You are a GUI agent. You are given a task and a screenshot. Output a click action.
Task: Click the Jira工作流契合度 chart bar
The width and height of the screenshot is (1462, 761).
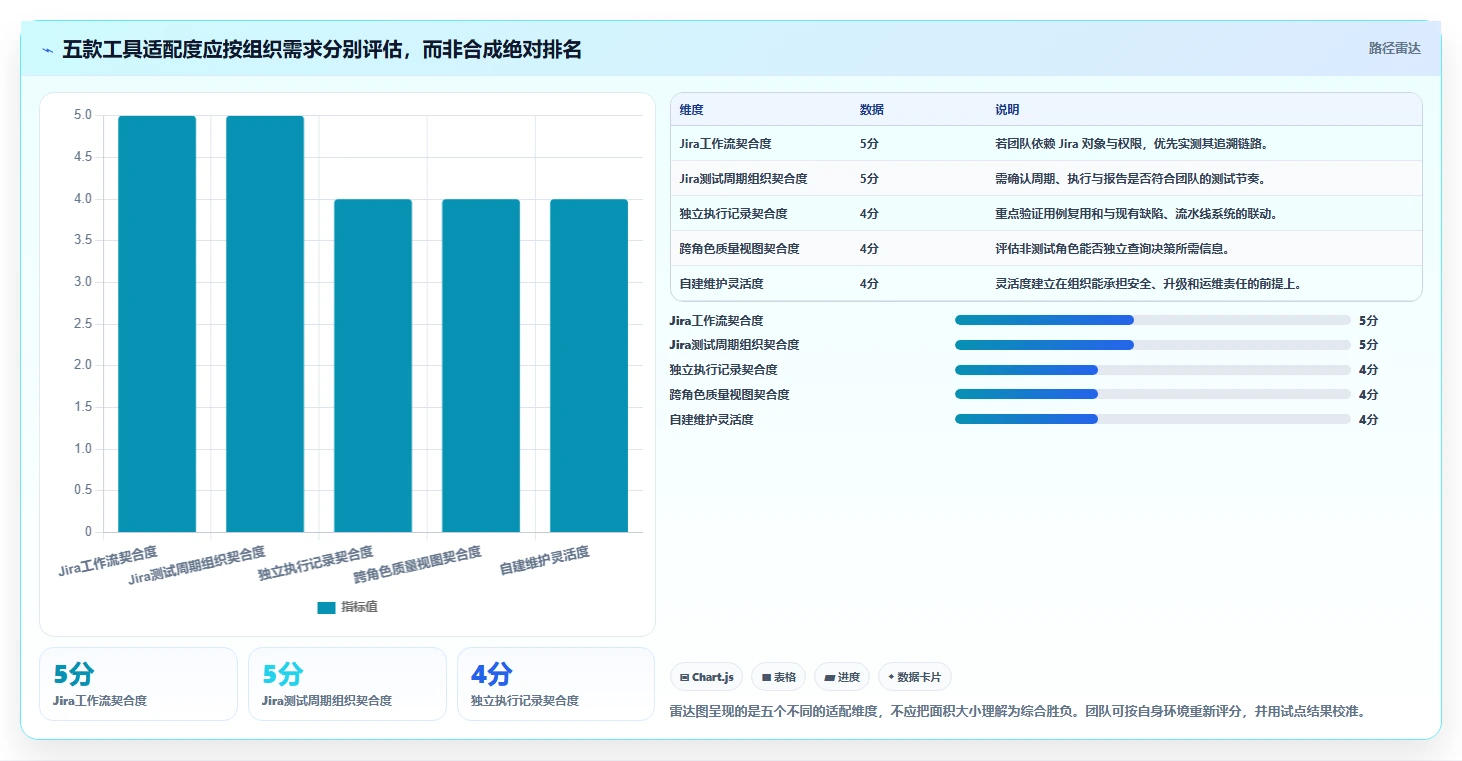[x=157, y=324]
